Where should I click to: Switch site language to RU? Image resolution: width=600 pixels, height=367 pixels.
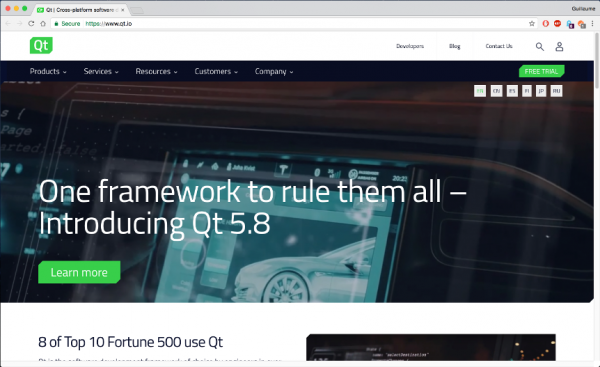point(556,91)
